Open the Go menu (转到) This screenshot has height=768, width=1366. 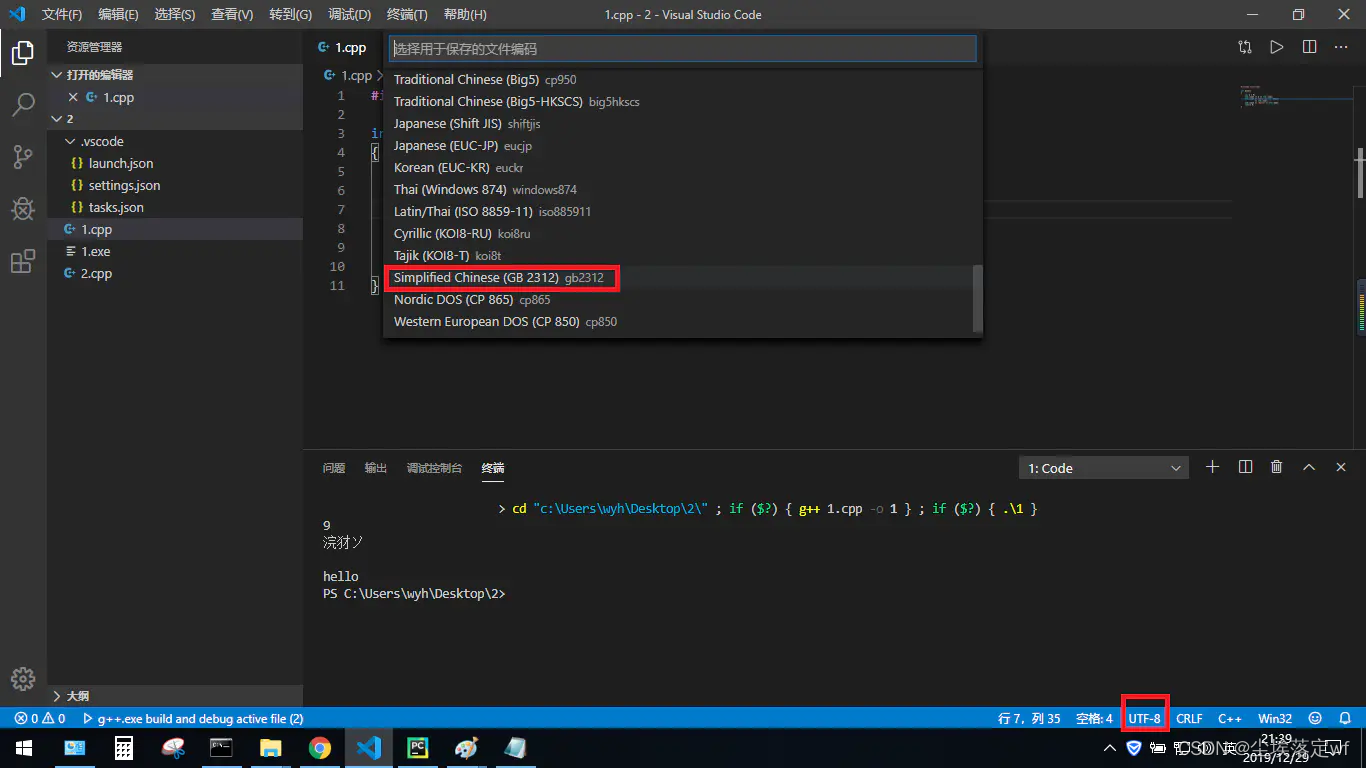pyautogui.click(x=290, y=15)
